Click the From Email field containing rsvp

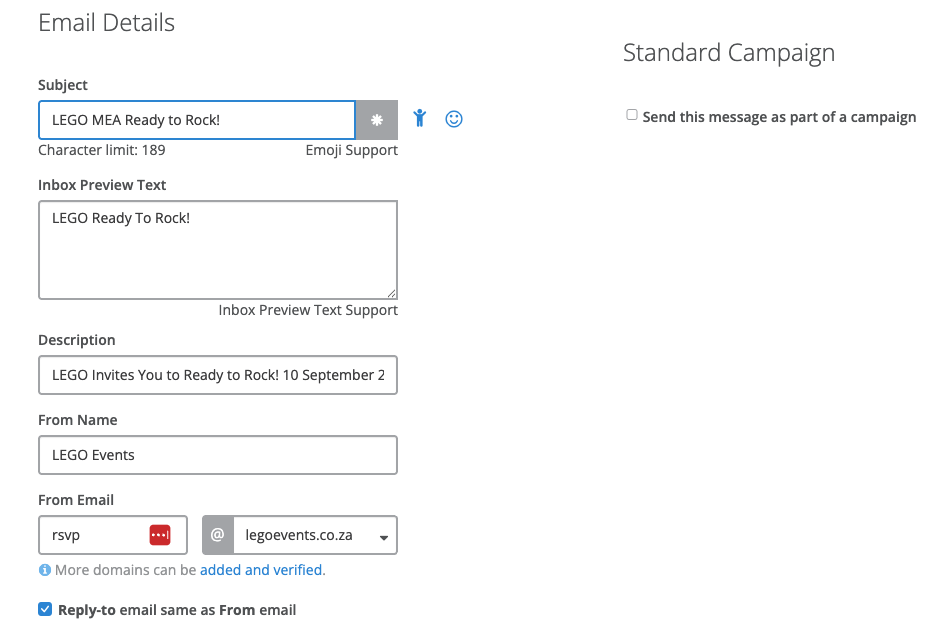(x=95, y=535)
